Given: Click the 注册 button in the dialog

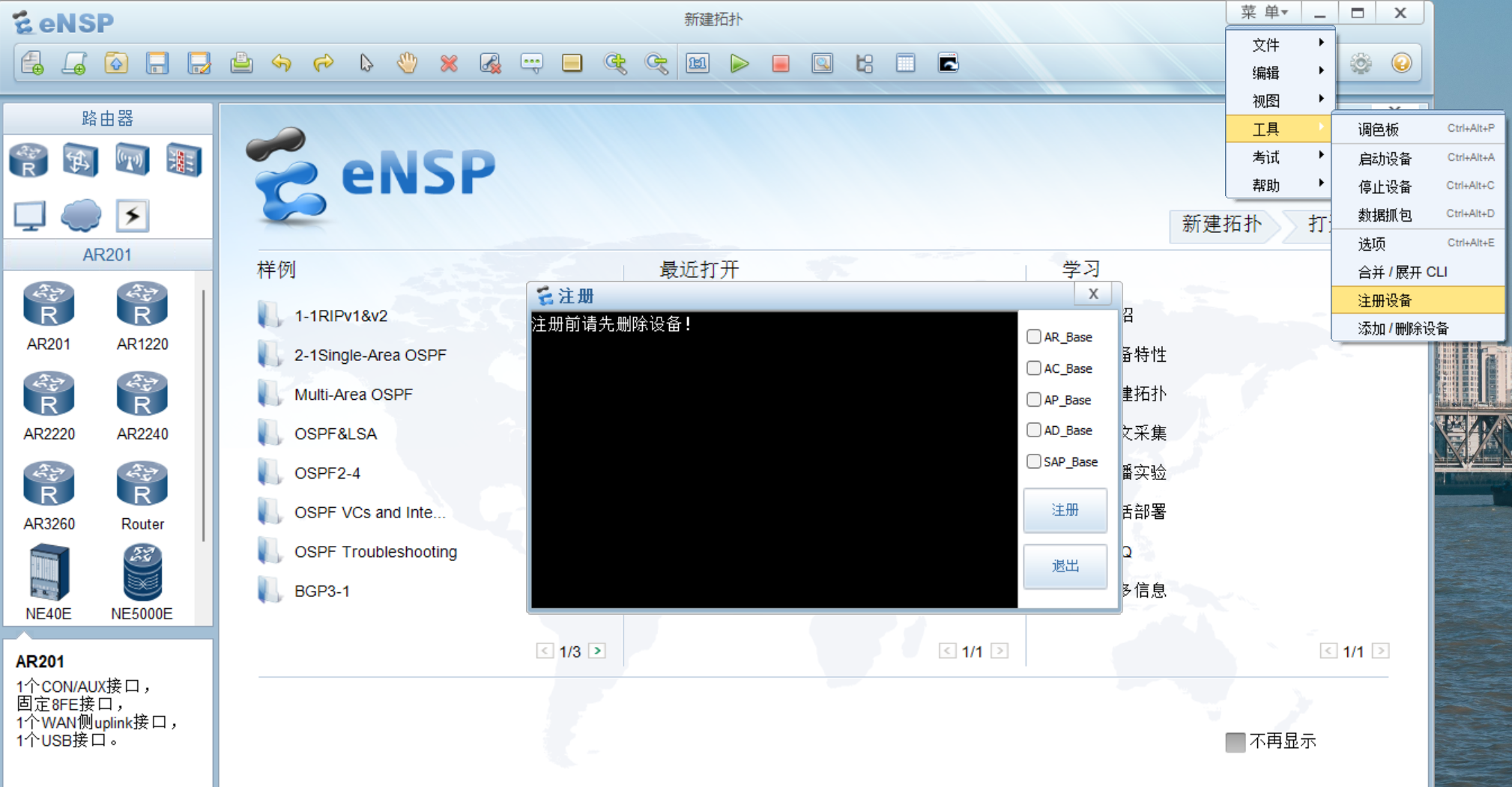Looking at the screenshot, I should (1065, 510).
